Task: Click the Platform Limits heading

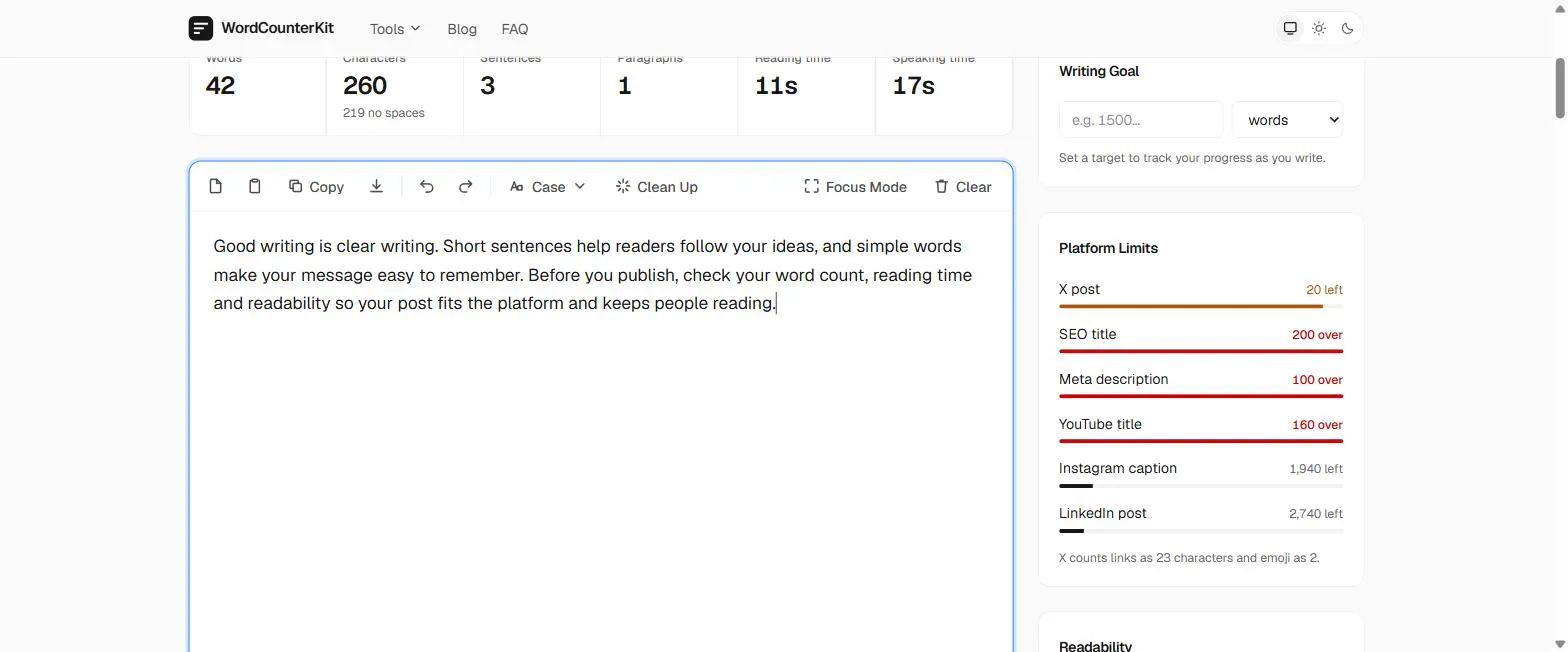Action: (x=1108, y=248)
